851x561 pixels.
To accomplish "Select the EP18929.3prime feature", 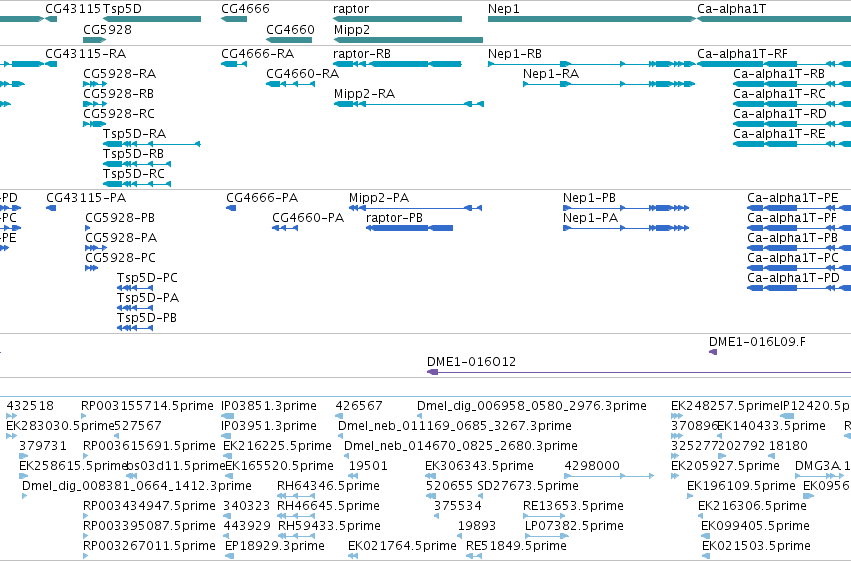I will (229, 556).
